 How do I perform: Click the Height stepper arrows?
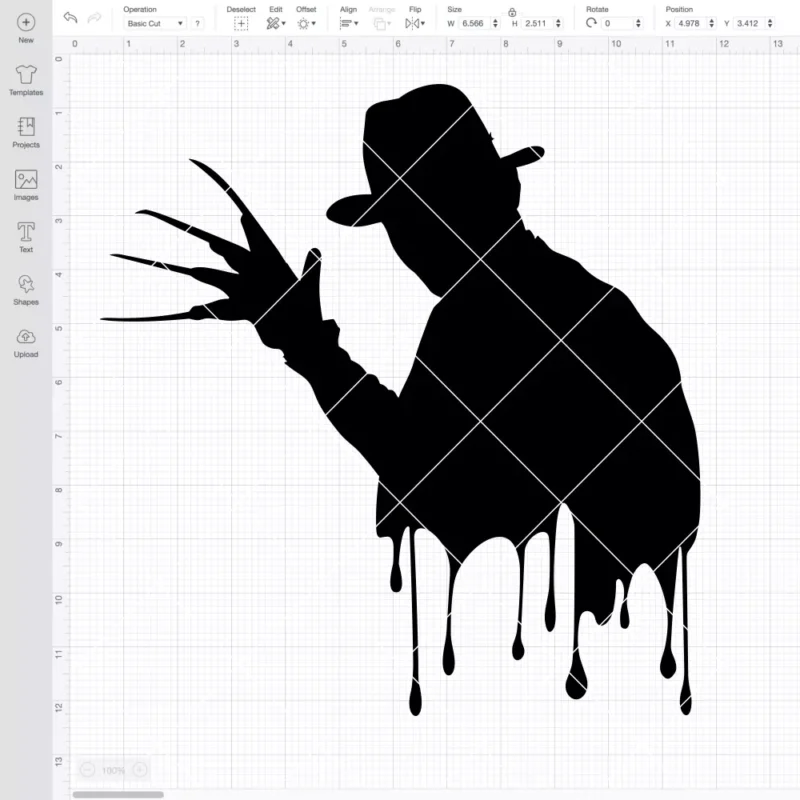(558, 23)
